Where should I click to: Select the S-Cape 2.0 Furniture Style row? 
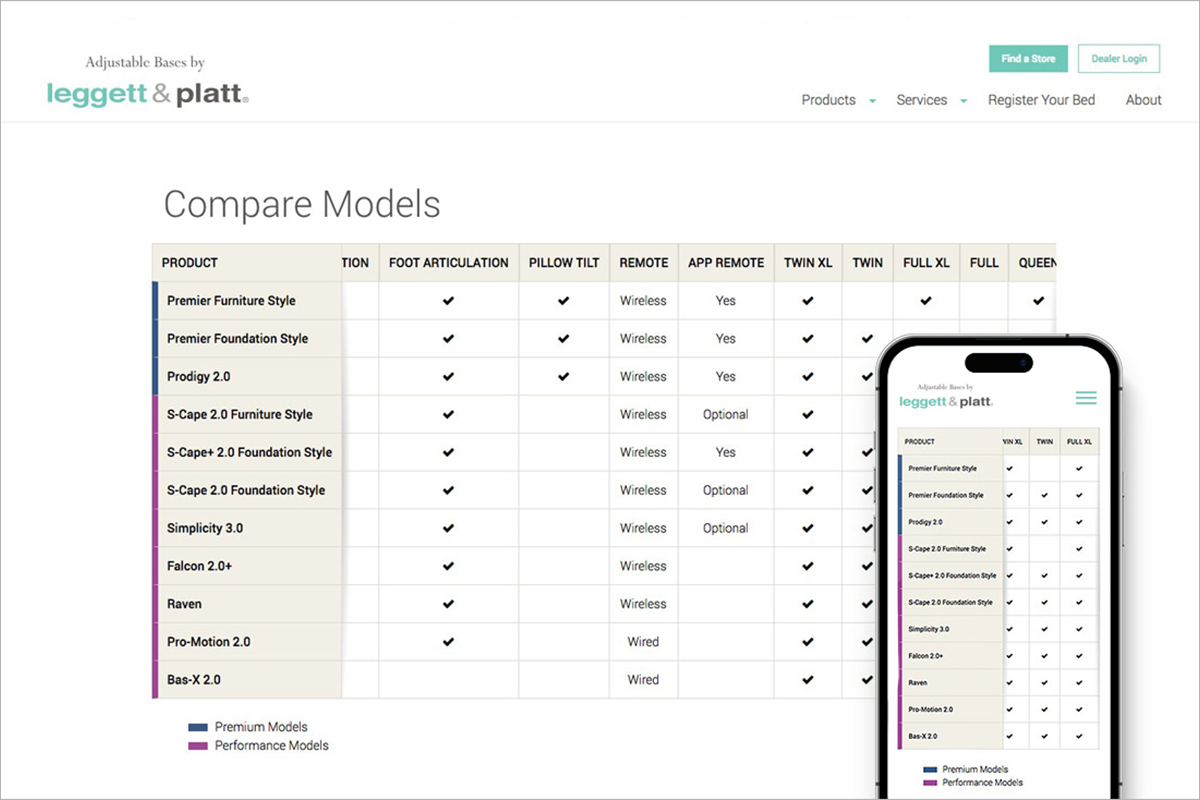tap(240, 415)
